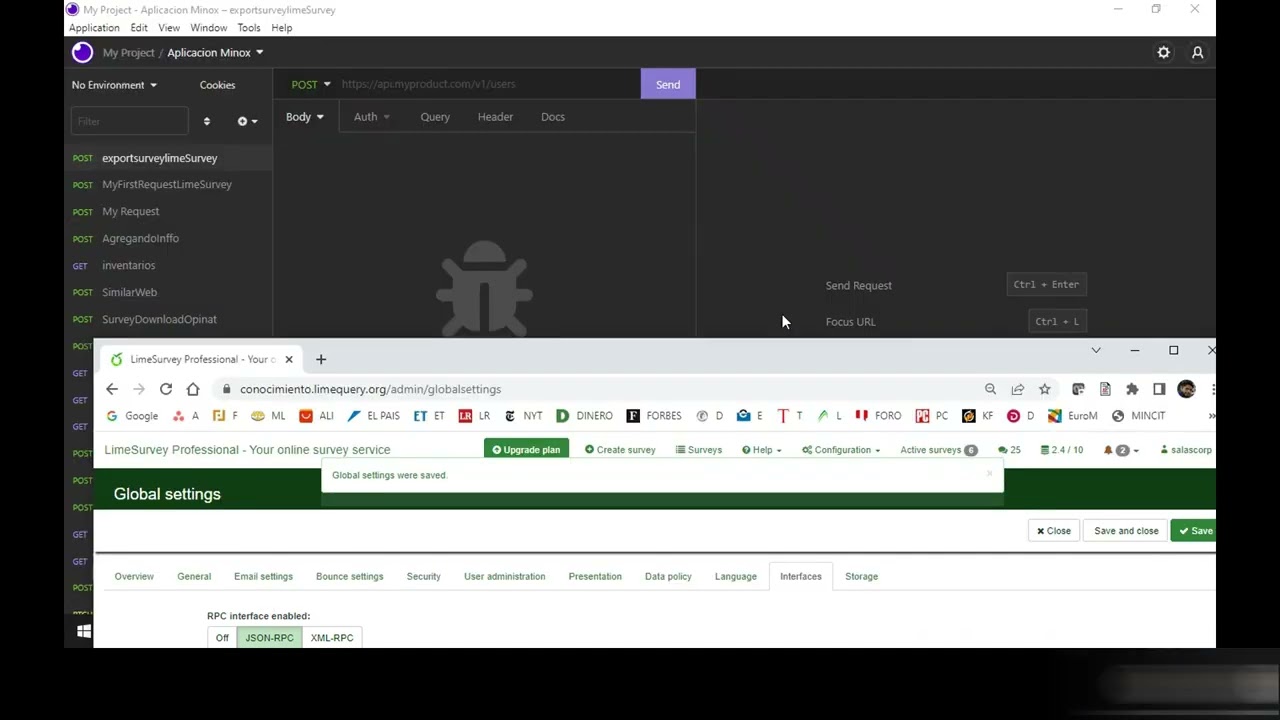Viewport: 1280px width, 720px height.
Task: Click the address bar URL
Action: 370,389
